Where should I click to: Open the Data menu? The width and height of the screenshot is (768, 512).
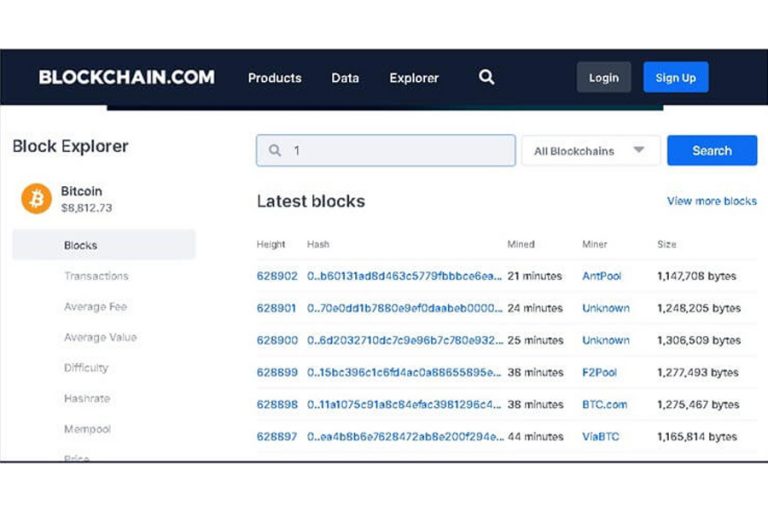tap(345, 78)
